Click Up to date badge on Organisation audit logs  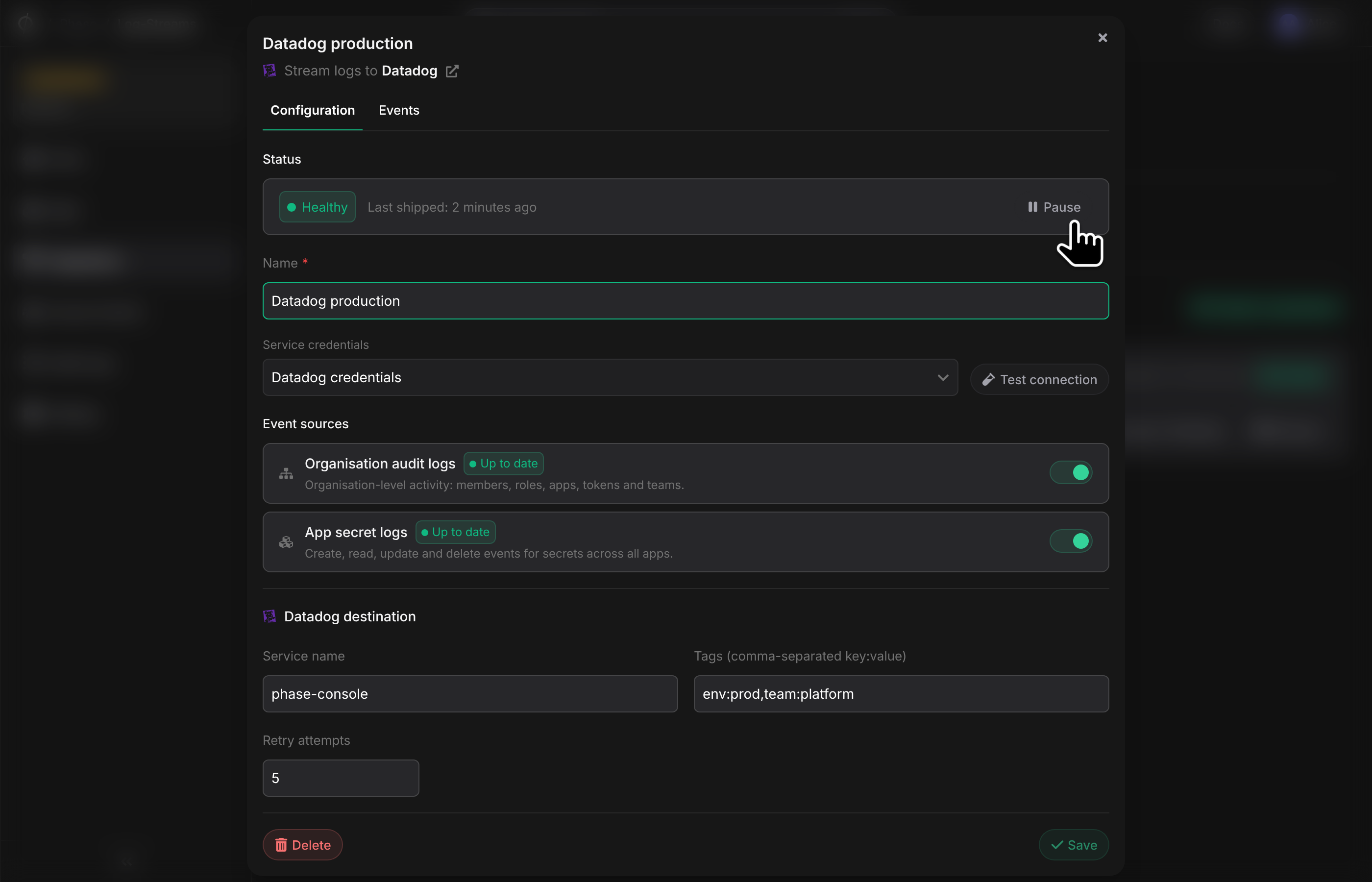click(x=503, y=464)
